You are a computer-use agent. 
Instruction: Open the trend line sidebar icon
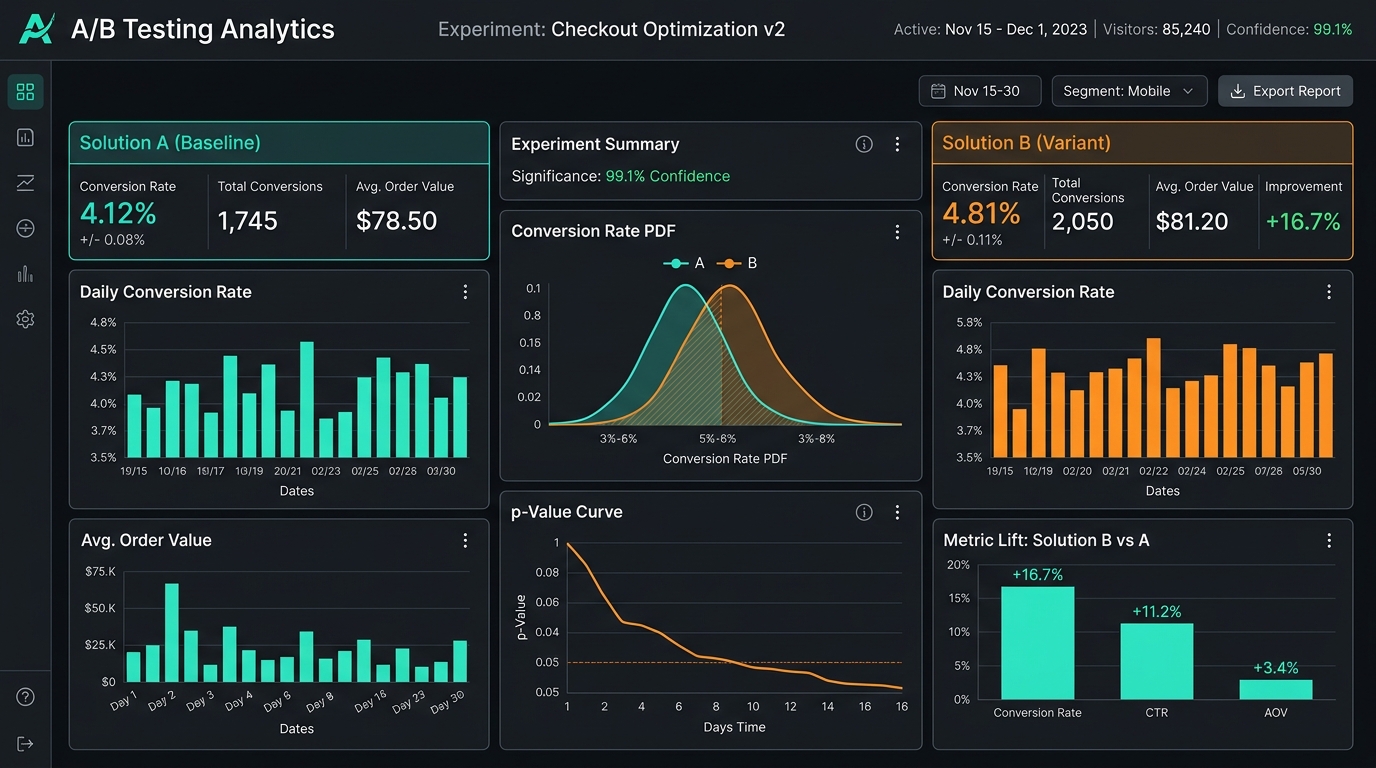click(x=26, y=183)
